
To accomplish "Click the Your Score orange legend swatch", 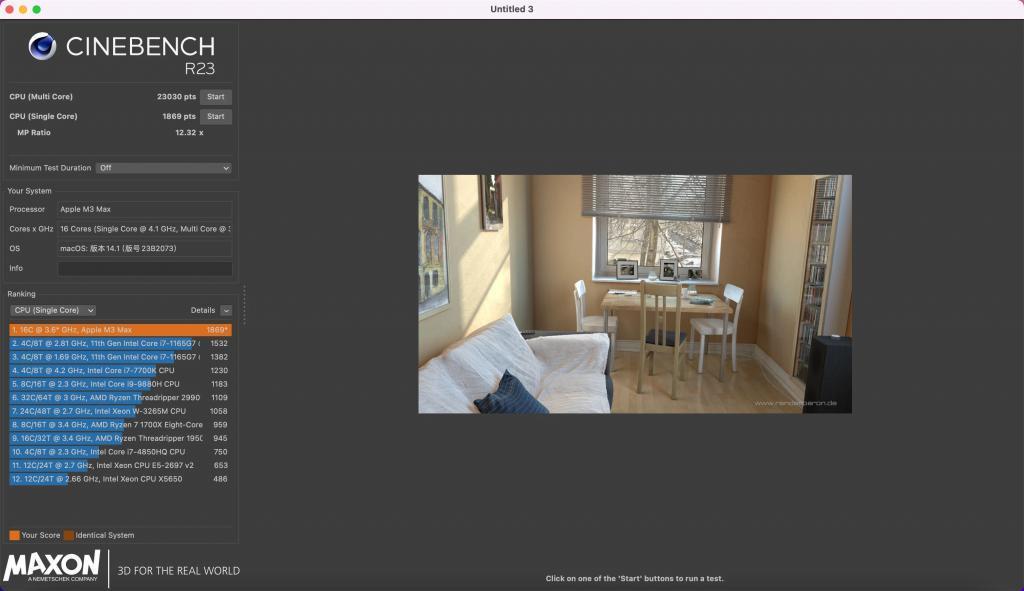I will click(x=14, y=535).
